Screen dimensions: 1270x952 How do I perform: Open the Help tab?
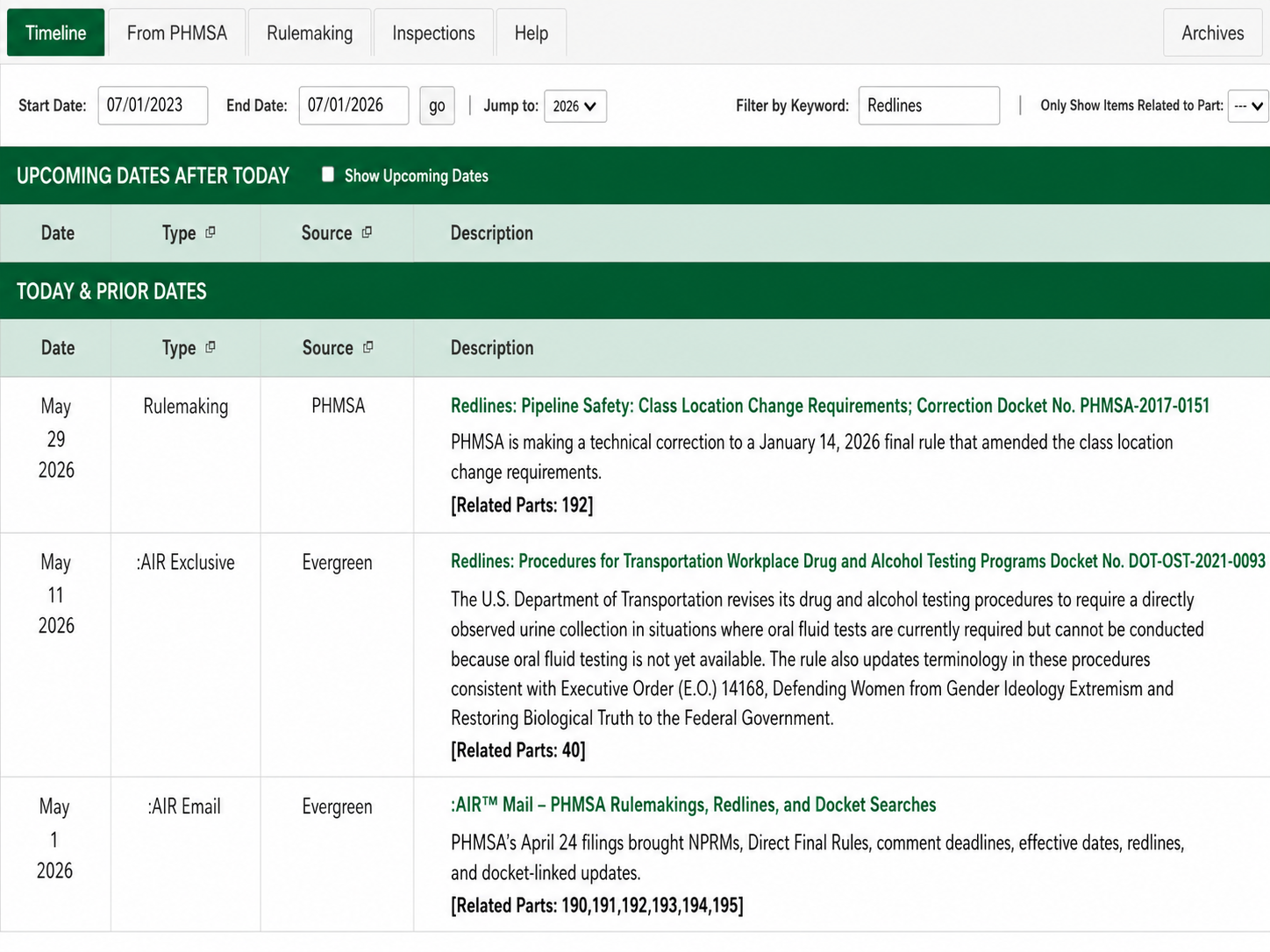pyautogui.click(x=532, y=32)
